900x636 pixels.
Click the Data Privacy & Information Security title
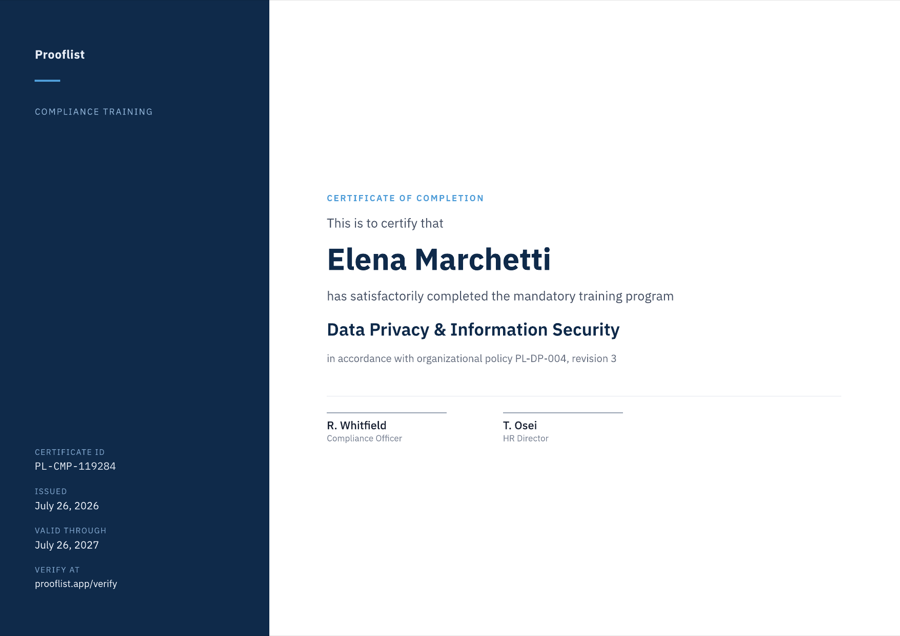coord(473,329)
